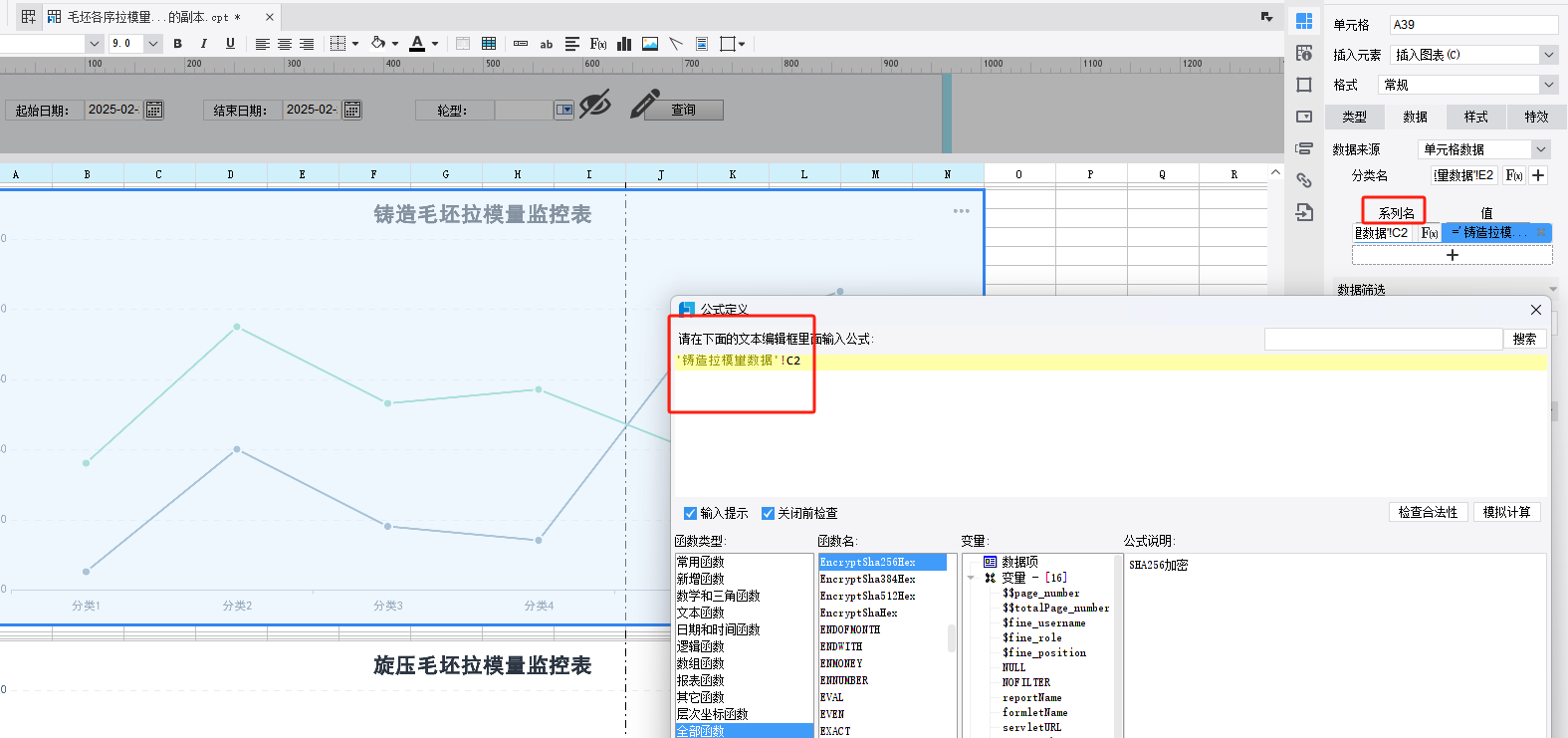Collapse the 变量 tree node
This screenshot has width=1568, height=738.
click(971, 578)
